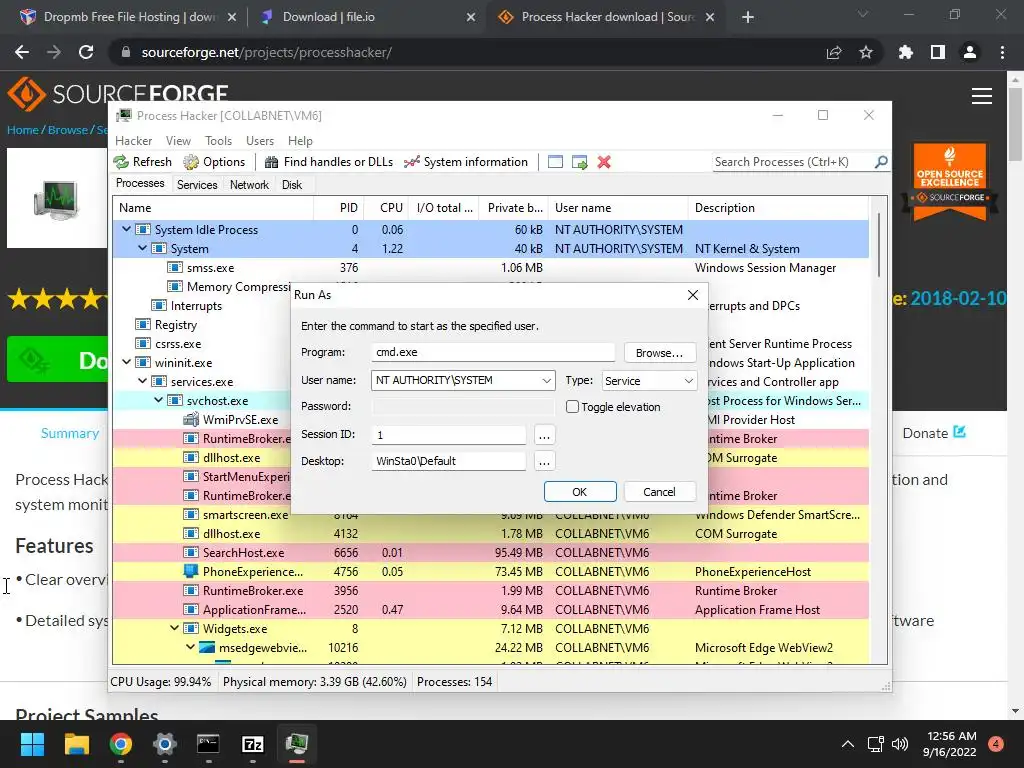Click the Donate link on SourceForge
The image size is (1024, 768).
point(934,433)
